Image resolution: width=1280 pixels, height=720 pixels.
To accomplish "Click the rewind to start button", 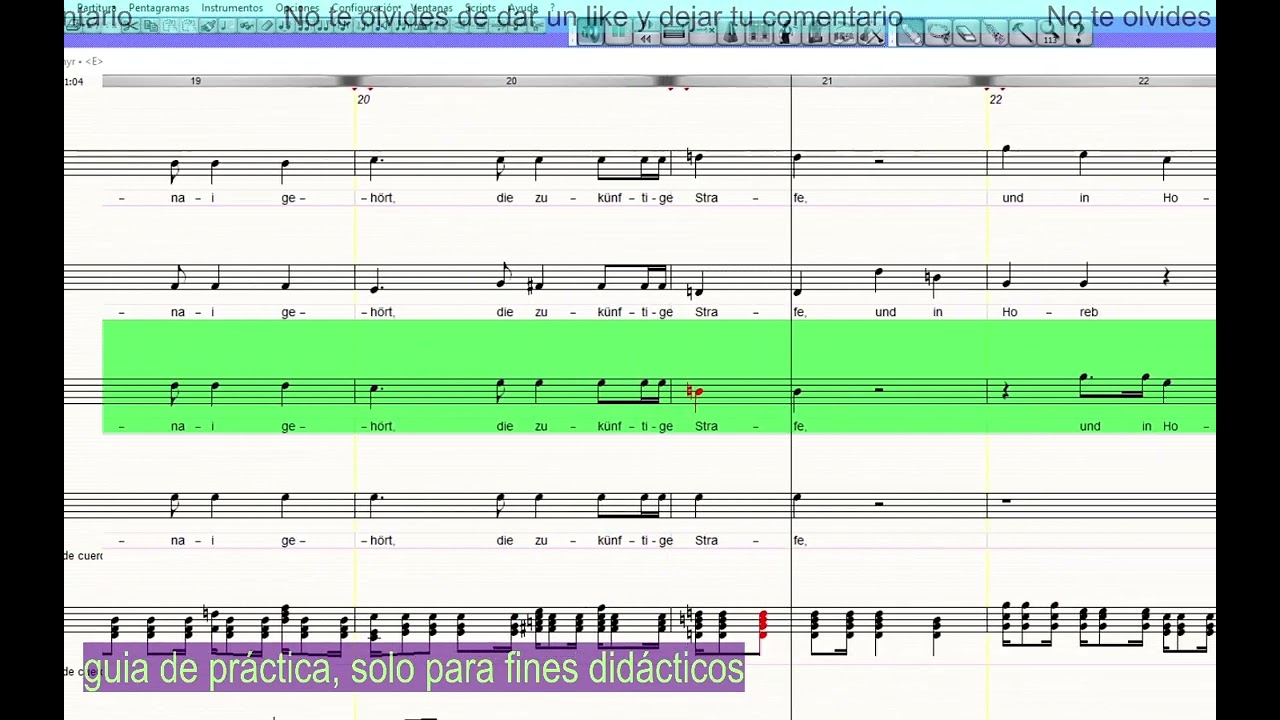I will 646,39.
